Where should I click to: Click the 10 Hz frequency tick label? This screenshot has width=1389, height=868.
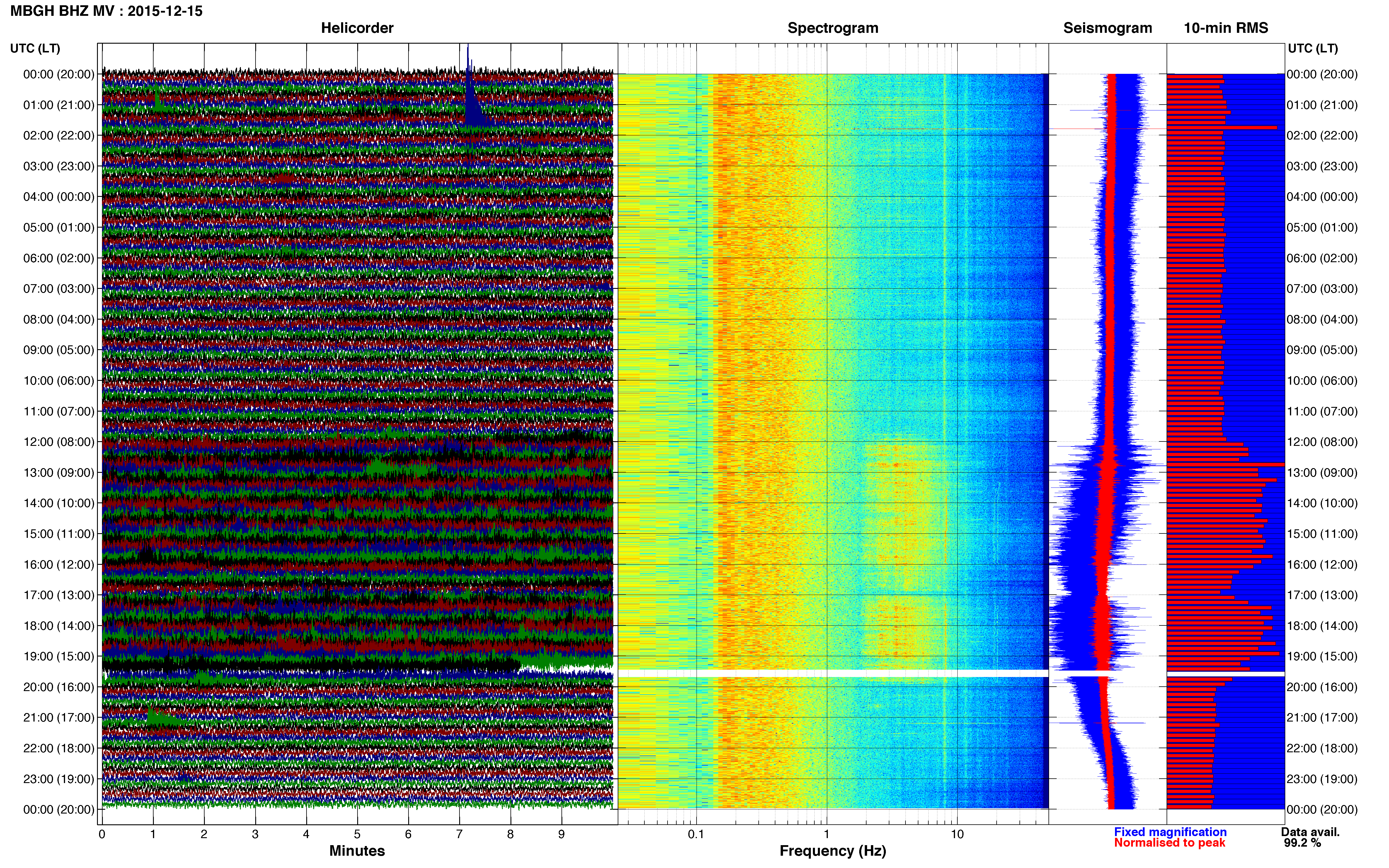(x=957, y=834)
